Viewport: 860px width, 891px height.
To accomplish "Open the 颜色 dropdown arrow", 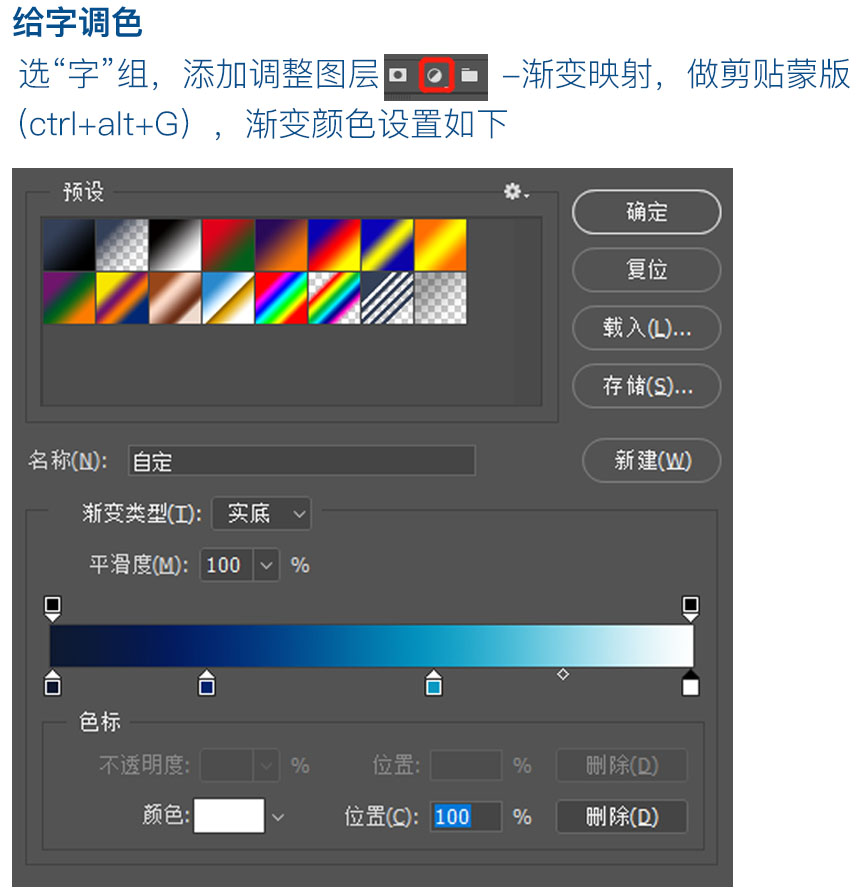I will tap(277, 817).
